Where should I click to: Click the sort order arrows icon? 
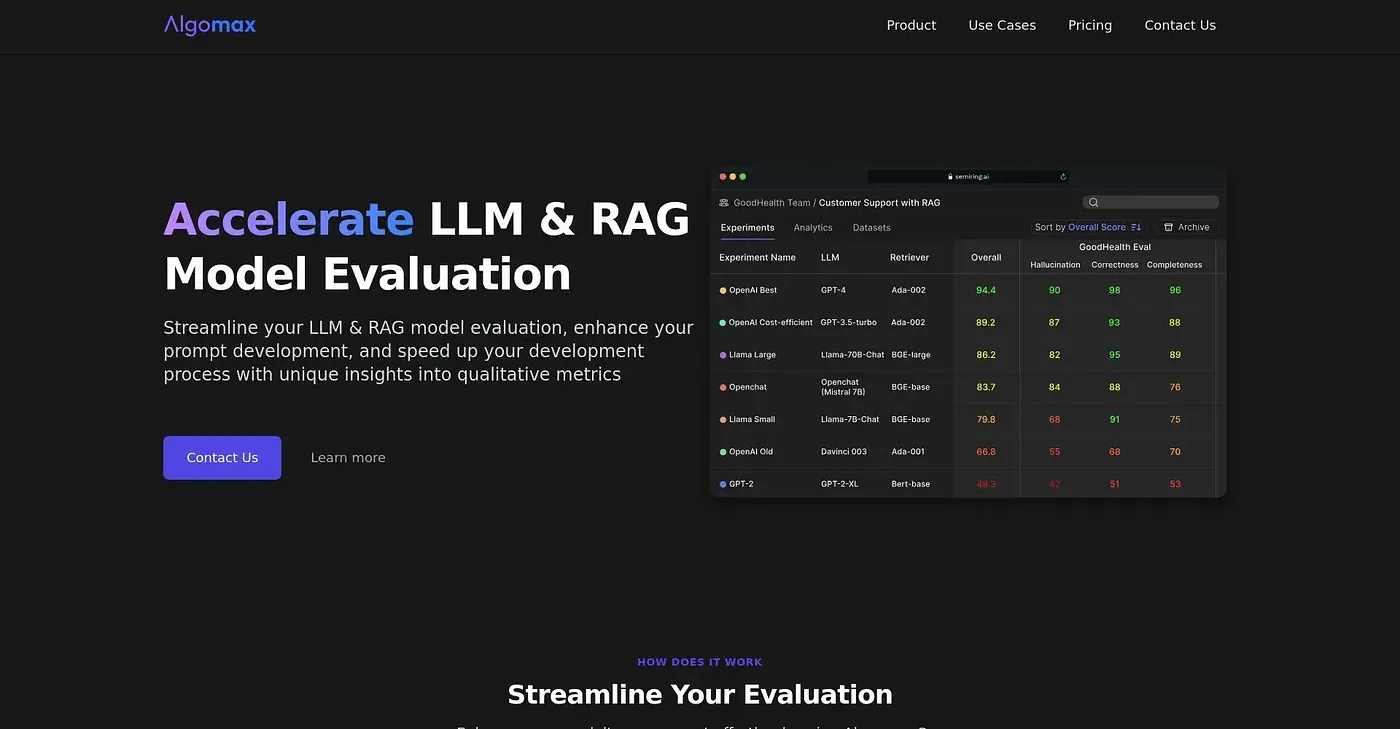1136,227
